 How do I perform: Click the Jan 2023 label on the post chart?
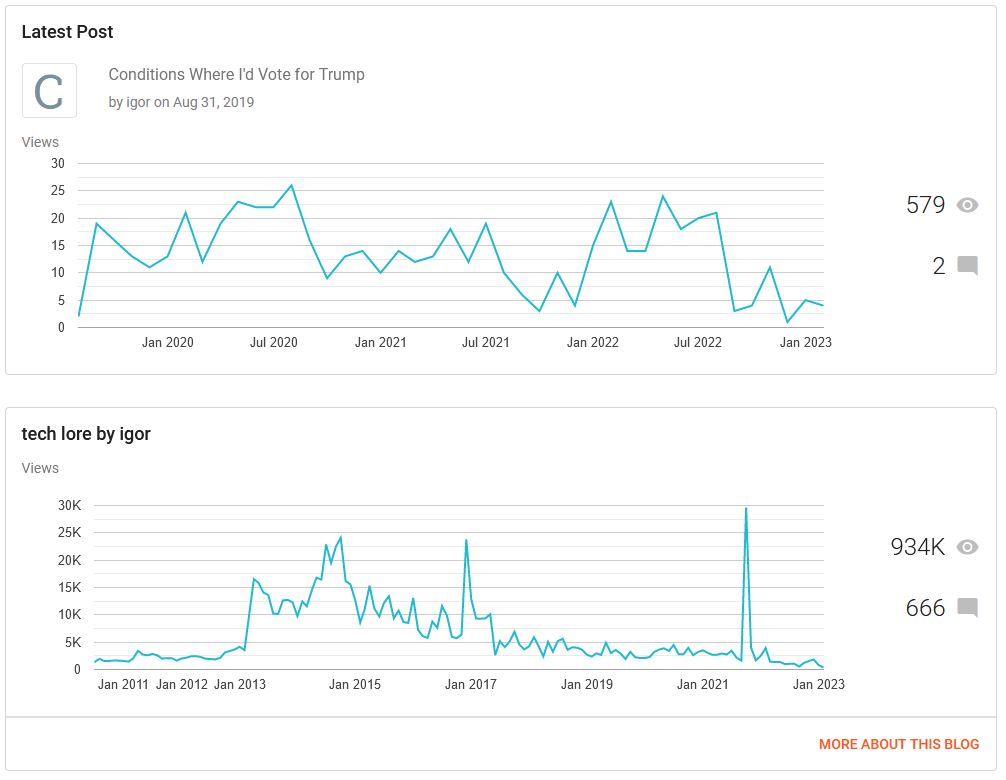coord(805,343)
